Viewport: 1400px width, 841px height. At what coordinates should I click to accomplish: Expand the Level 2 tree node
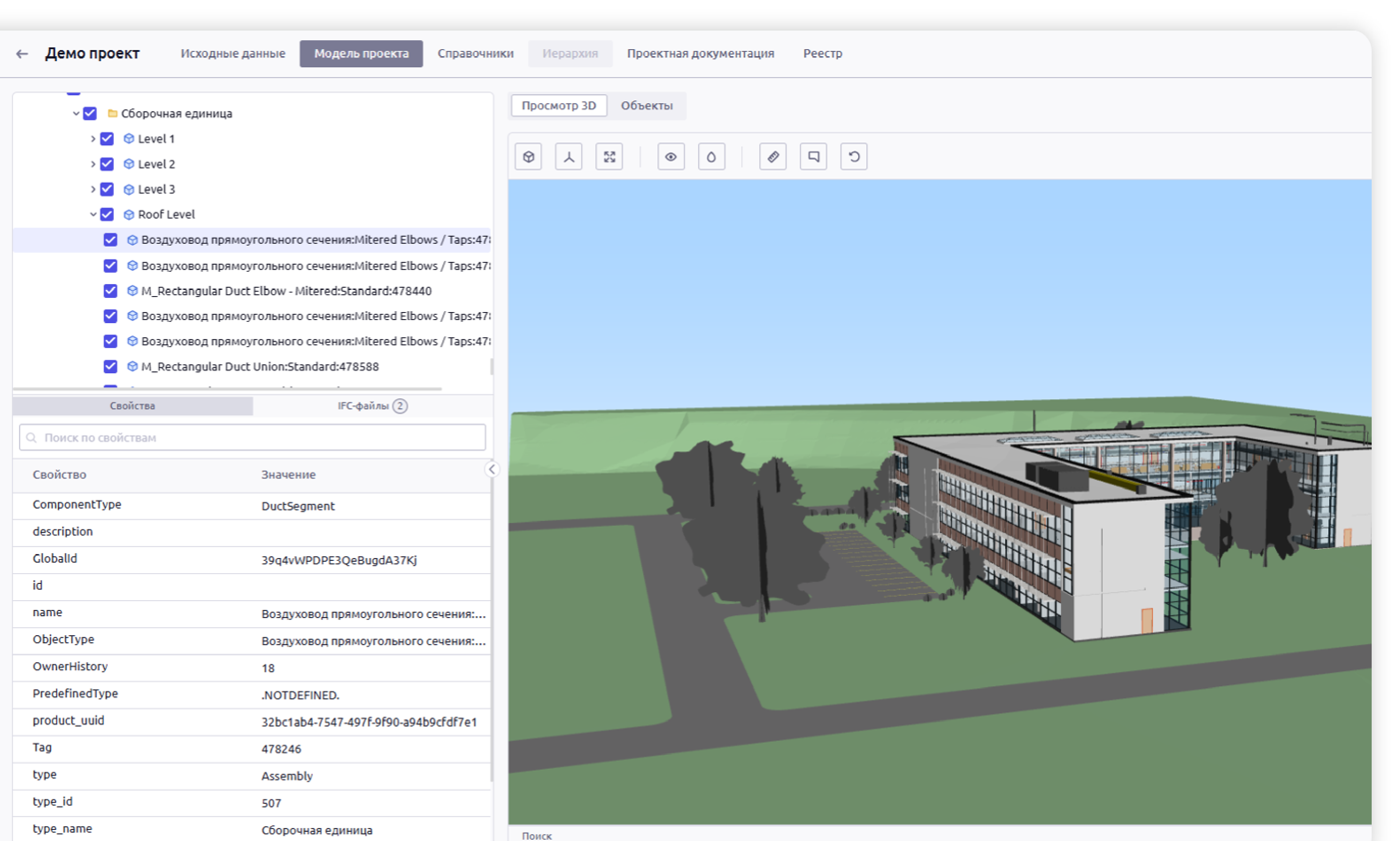pos(93,164)
